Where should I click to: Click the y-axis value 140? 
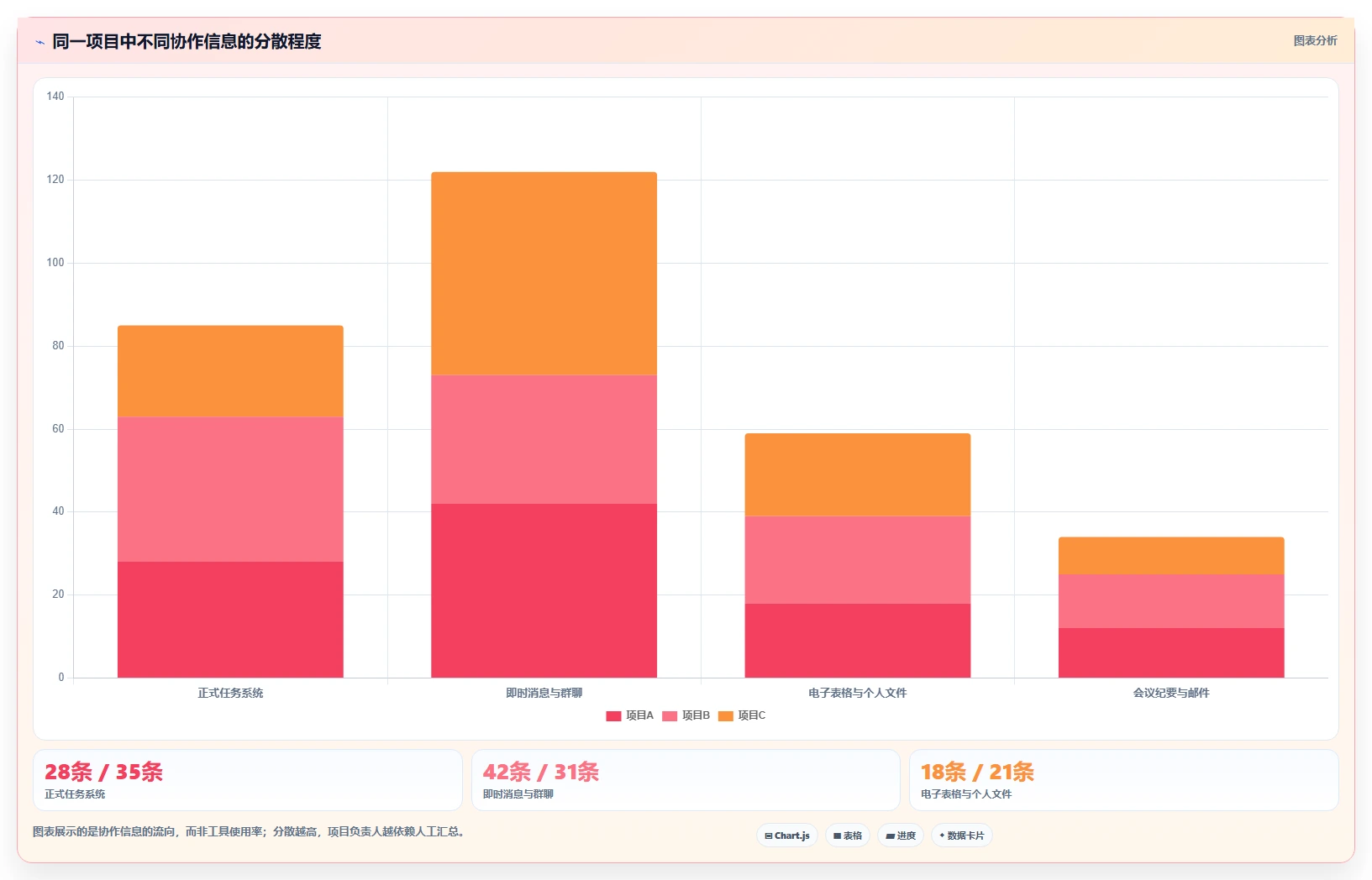pos(55,97)
